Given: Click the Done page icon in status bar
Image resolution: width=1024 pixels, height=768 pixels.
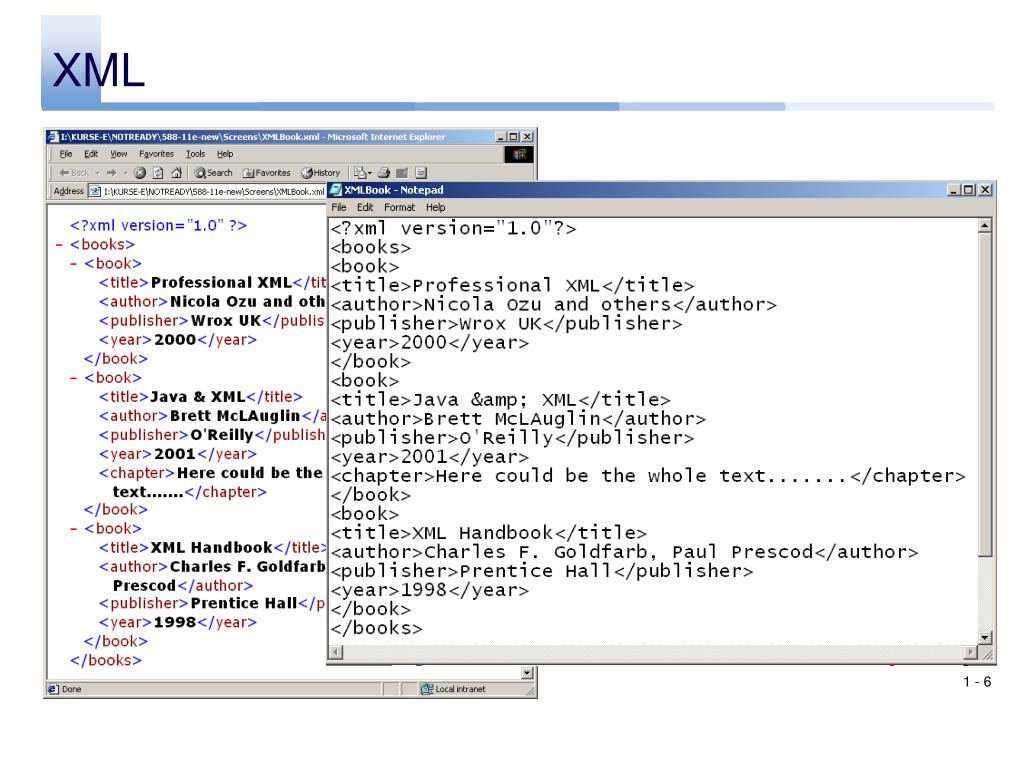Looking at the screenshot, I should pos(54,689).
